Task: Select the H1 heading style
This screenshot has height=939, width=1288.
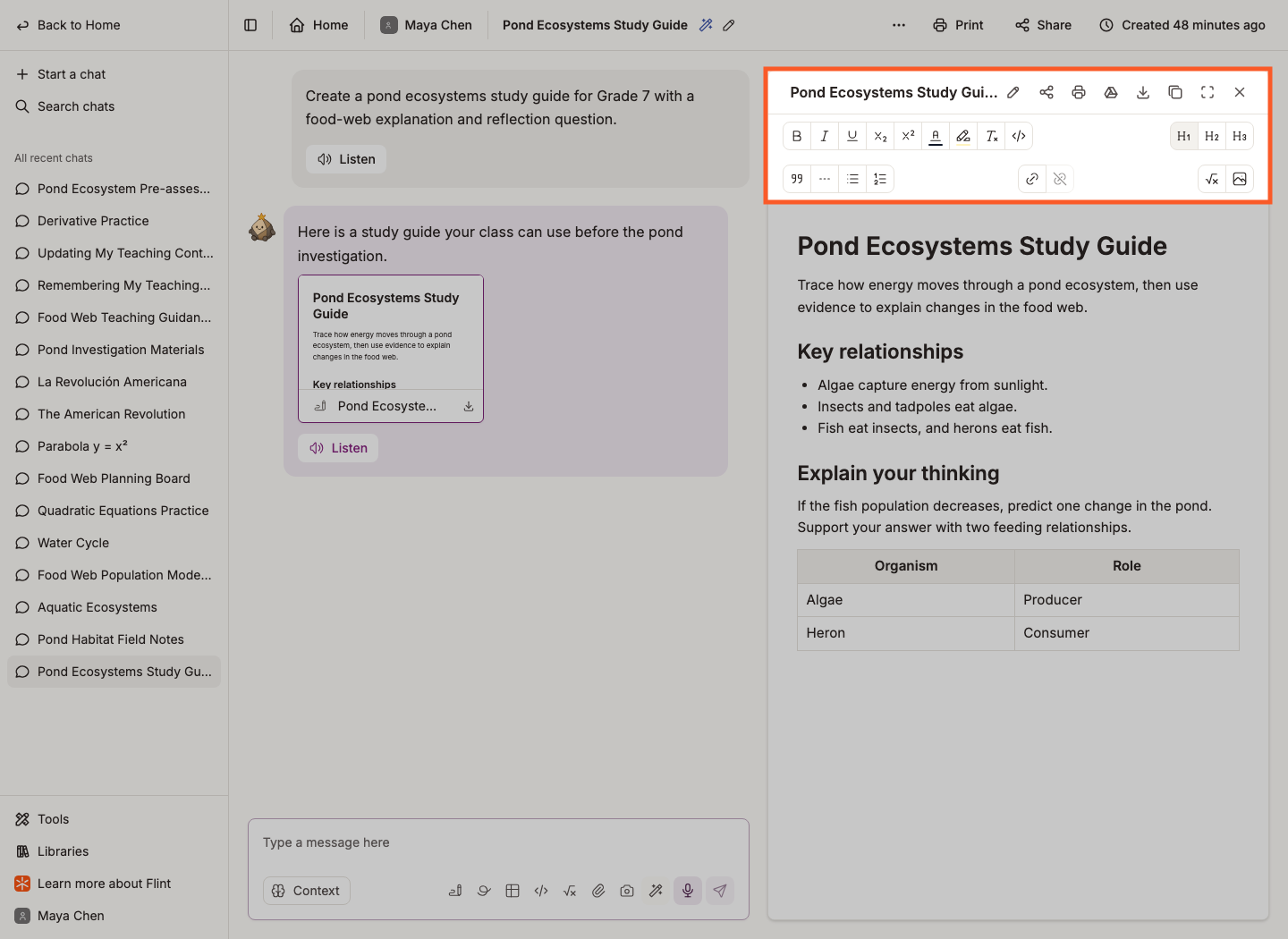Action: 1184,136
